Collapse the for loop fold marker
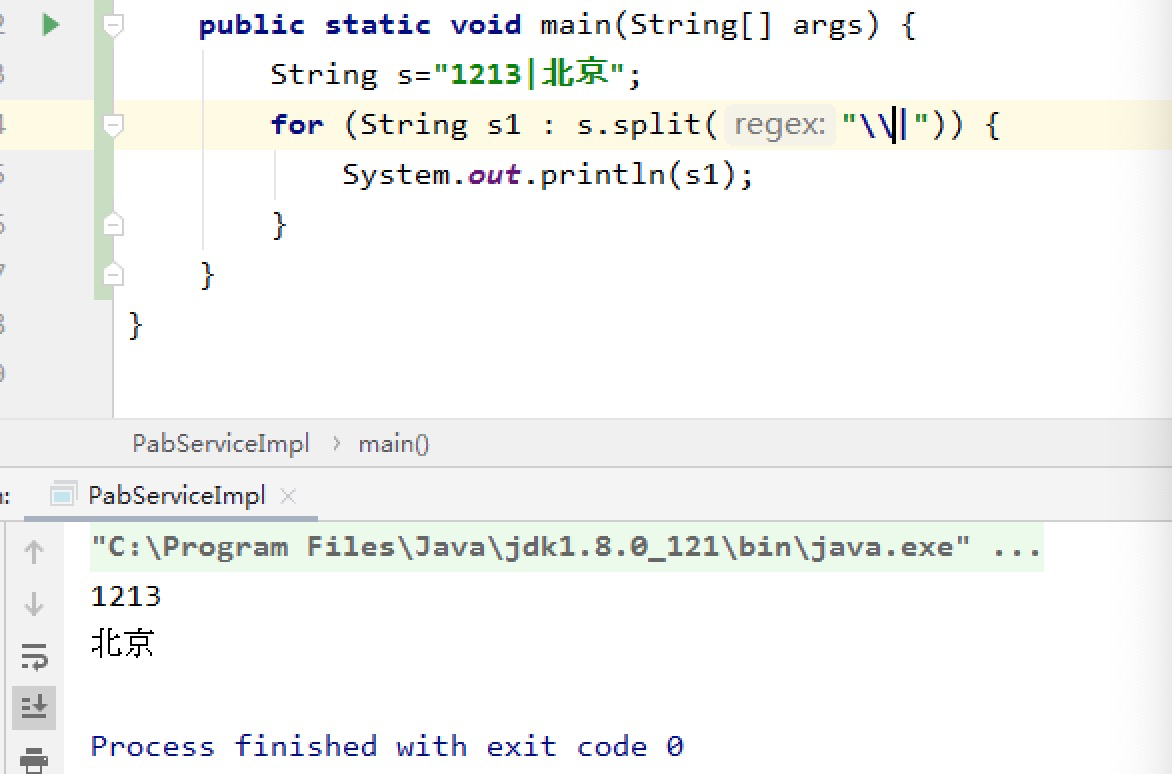This screenshot has height=774, width=1172. [113, 125]
